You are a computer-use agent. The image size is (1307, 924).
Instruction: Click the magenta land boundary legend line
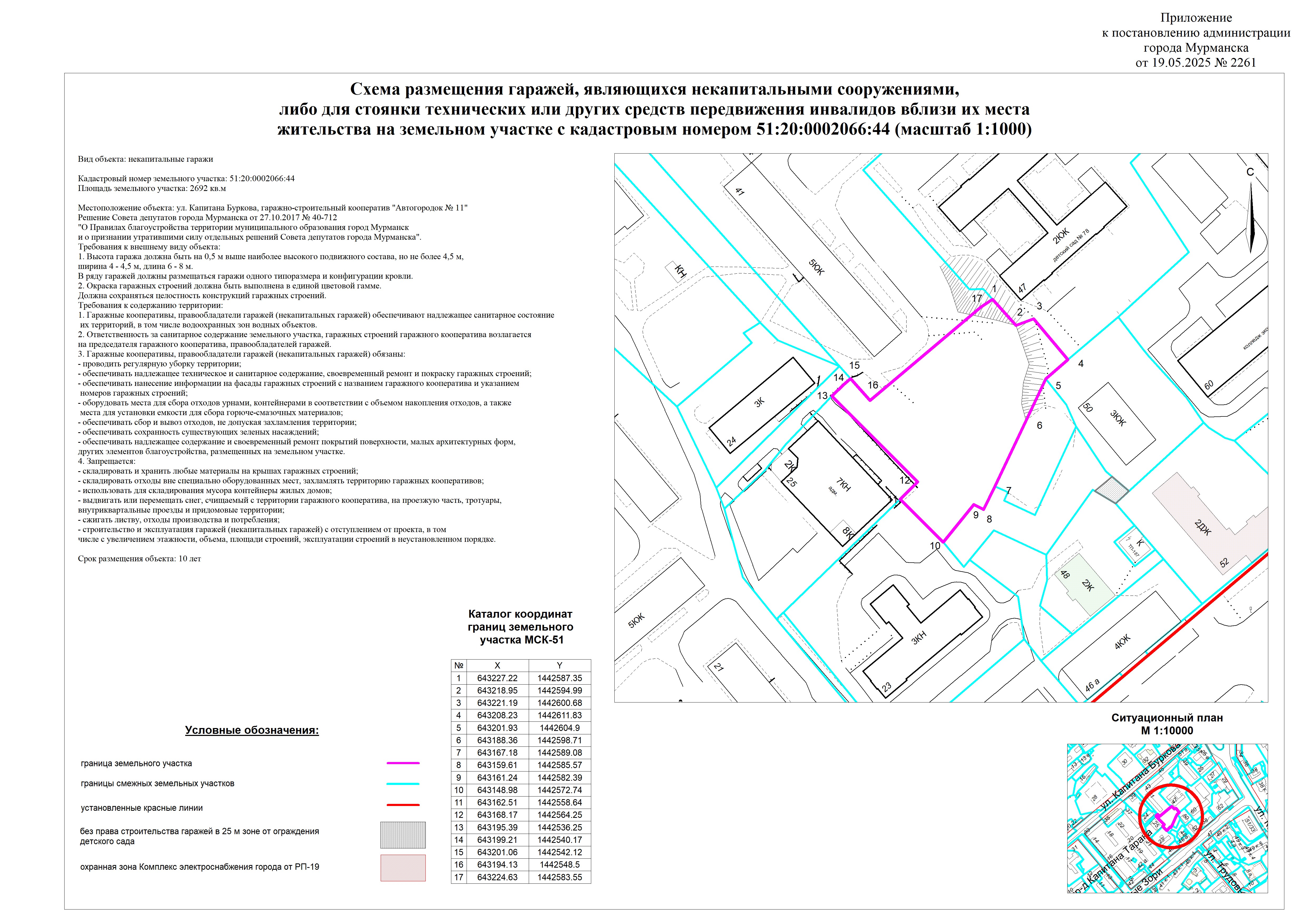[x=403, y=763]
